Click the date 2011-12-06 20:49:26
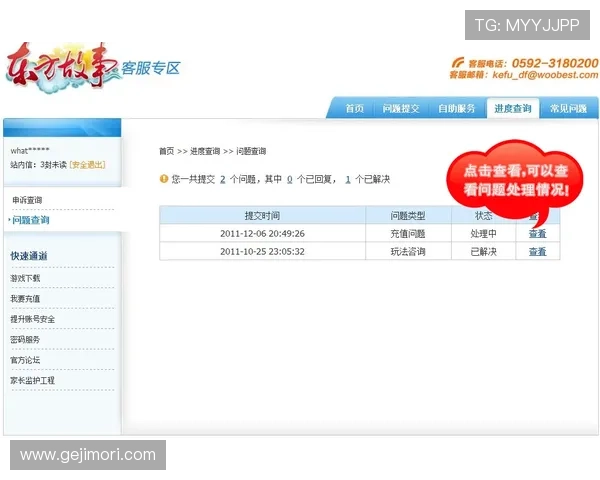 click(262, 233)
